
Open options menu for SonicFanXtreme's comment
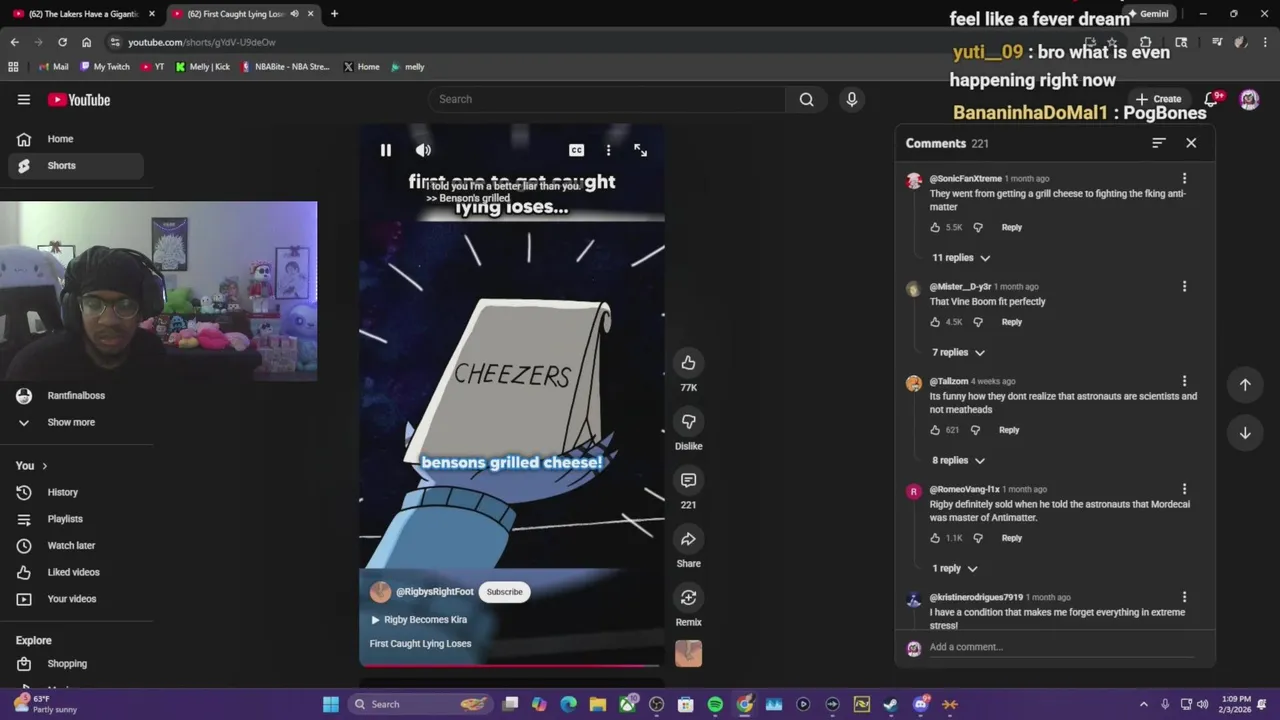(1184, 179)
